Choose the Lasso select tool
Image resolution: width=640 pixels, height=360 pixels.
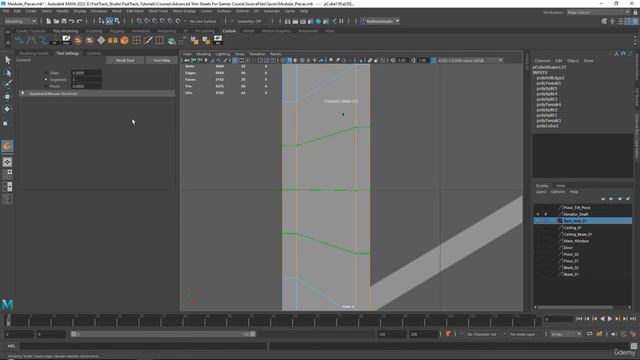point(7,73)
